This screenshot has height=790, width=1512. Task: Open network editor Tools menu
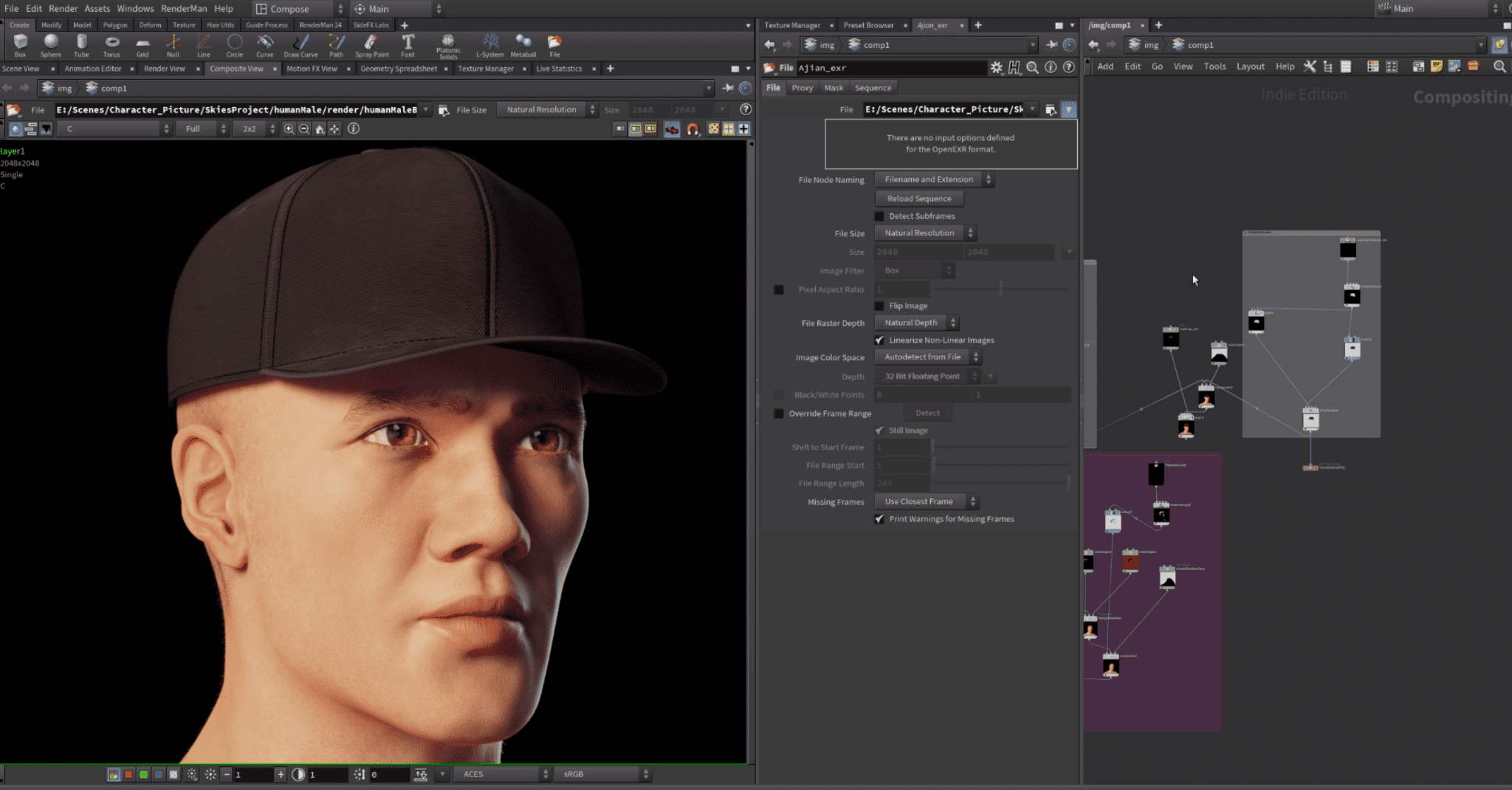point(1214,66)
